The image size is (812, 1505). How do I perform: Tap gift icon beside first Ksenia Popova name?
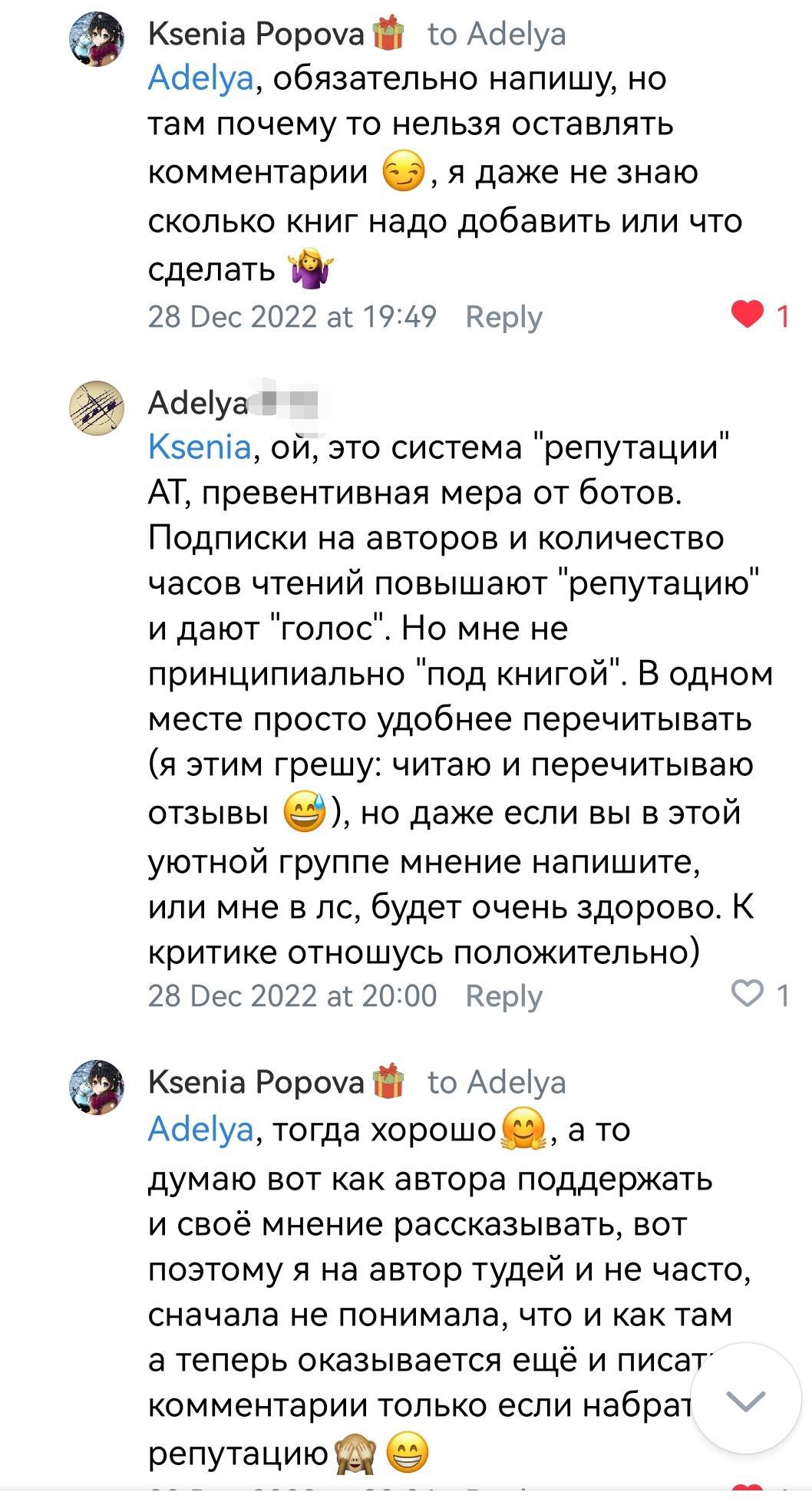point(388,35)
